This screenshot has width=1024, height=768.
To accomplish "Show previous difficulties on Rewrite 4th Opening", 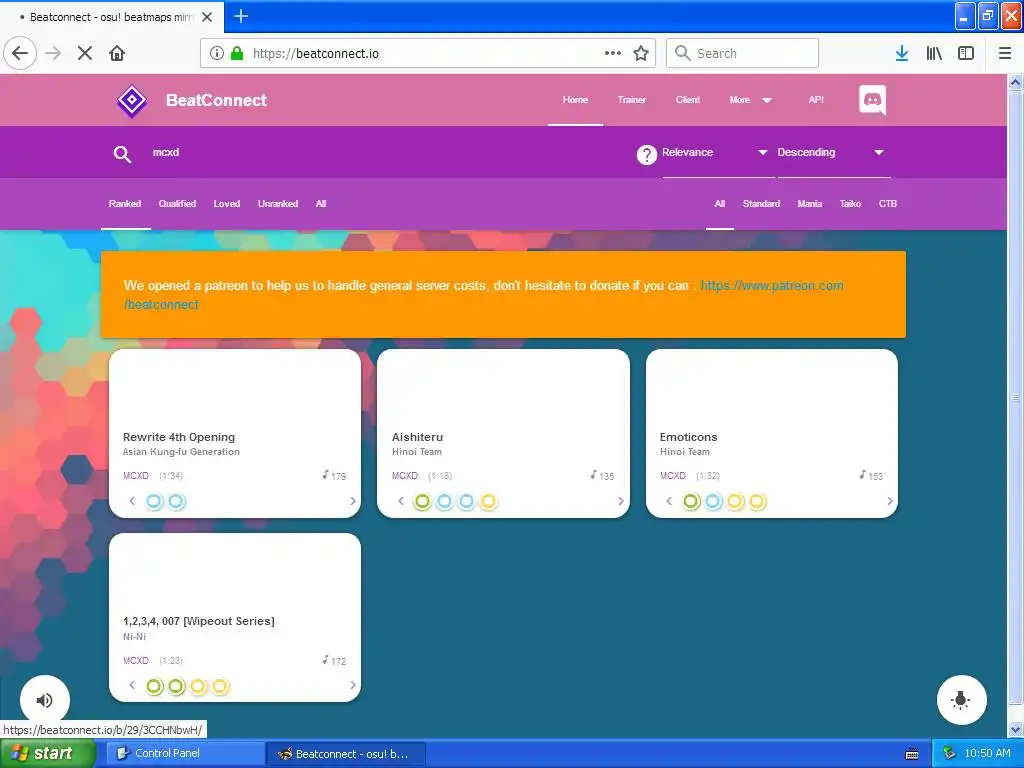I will coord(132,501).
